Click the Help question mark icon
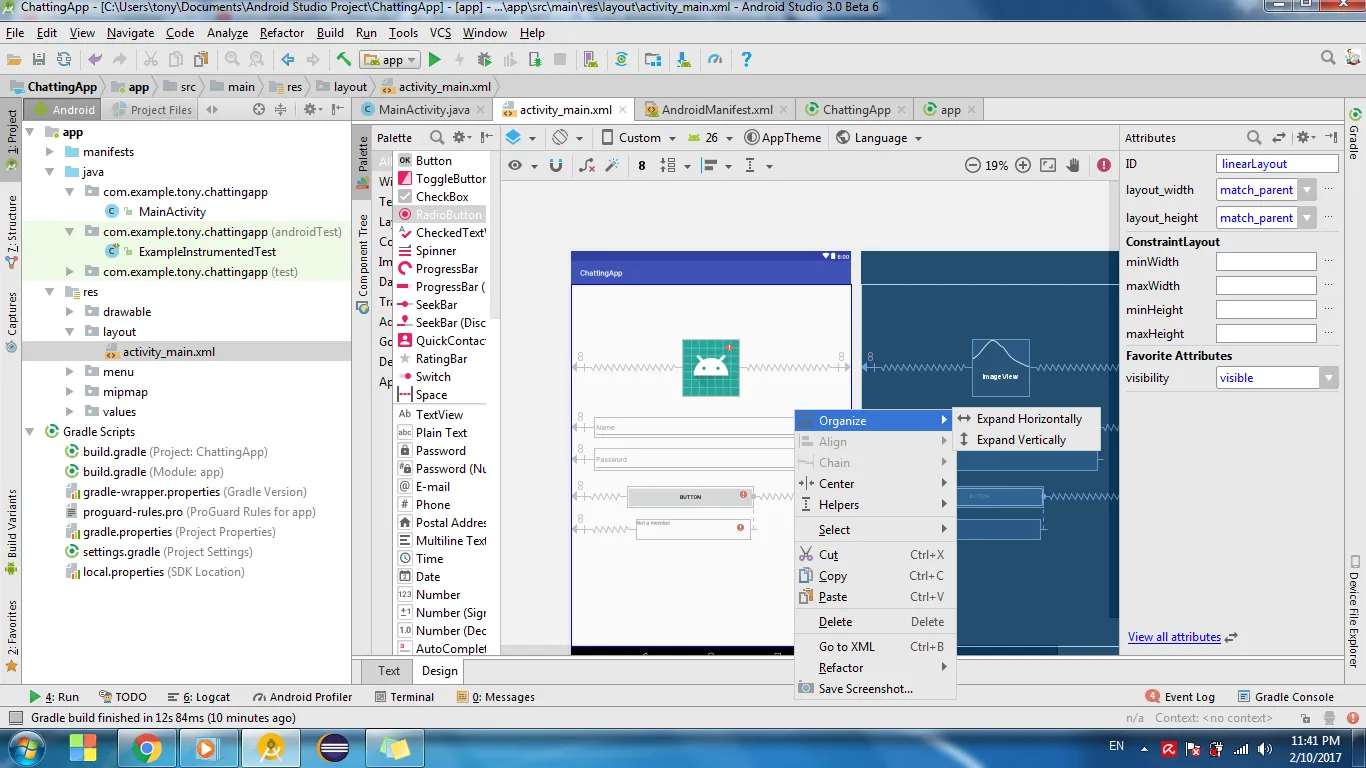The image size is (1366, 768). [746, 60]
